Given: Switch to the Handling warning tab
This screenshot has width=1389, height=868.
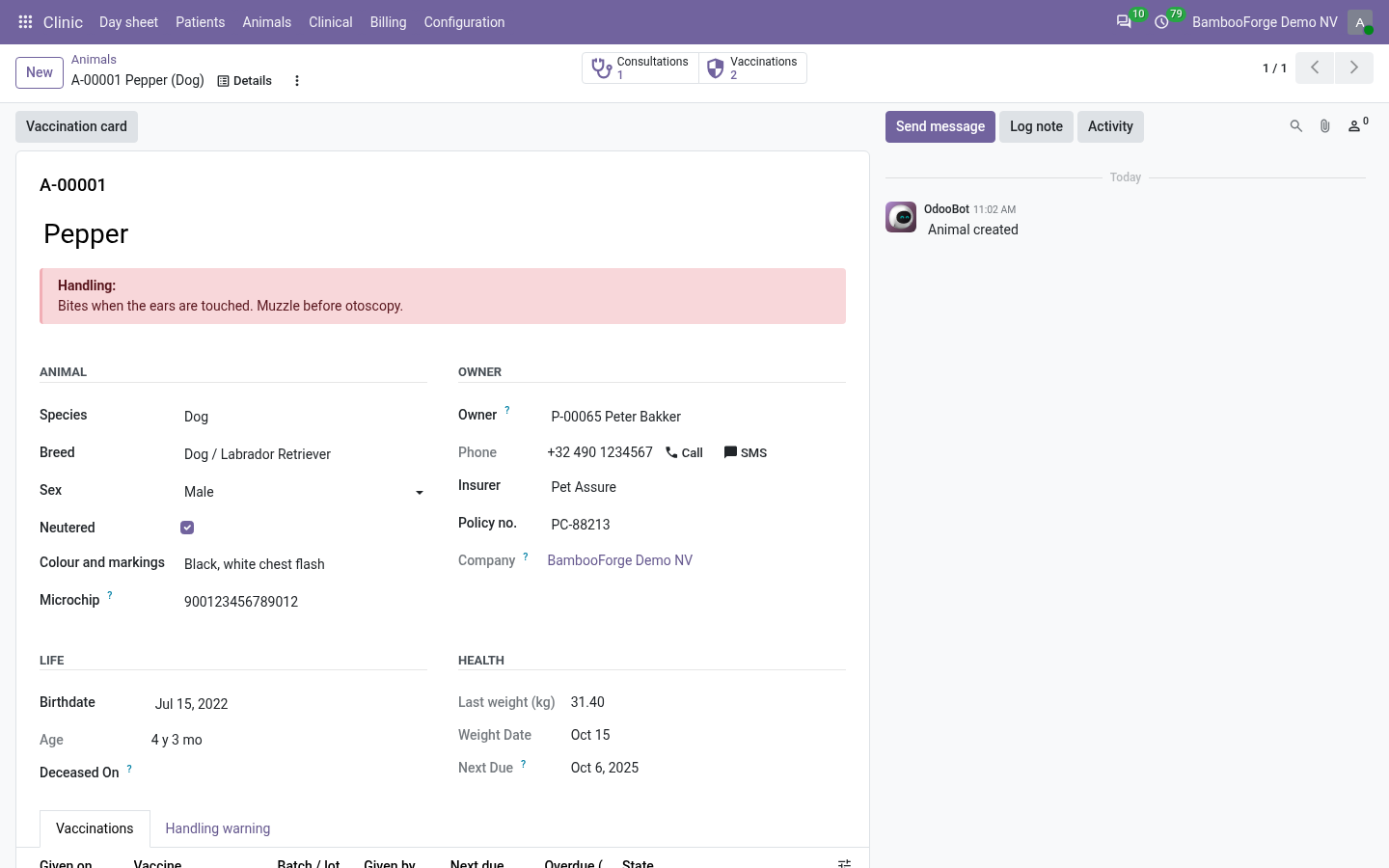Looking at the screenshot, I should pos(218,828).
